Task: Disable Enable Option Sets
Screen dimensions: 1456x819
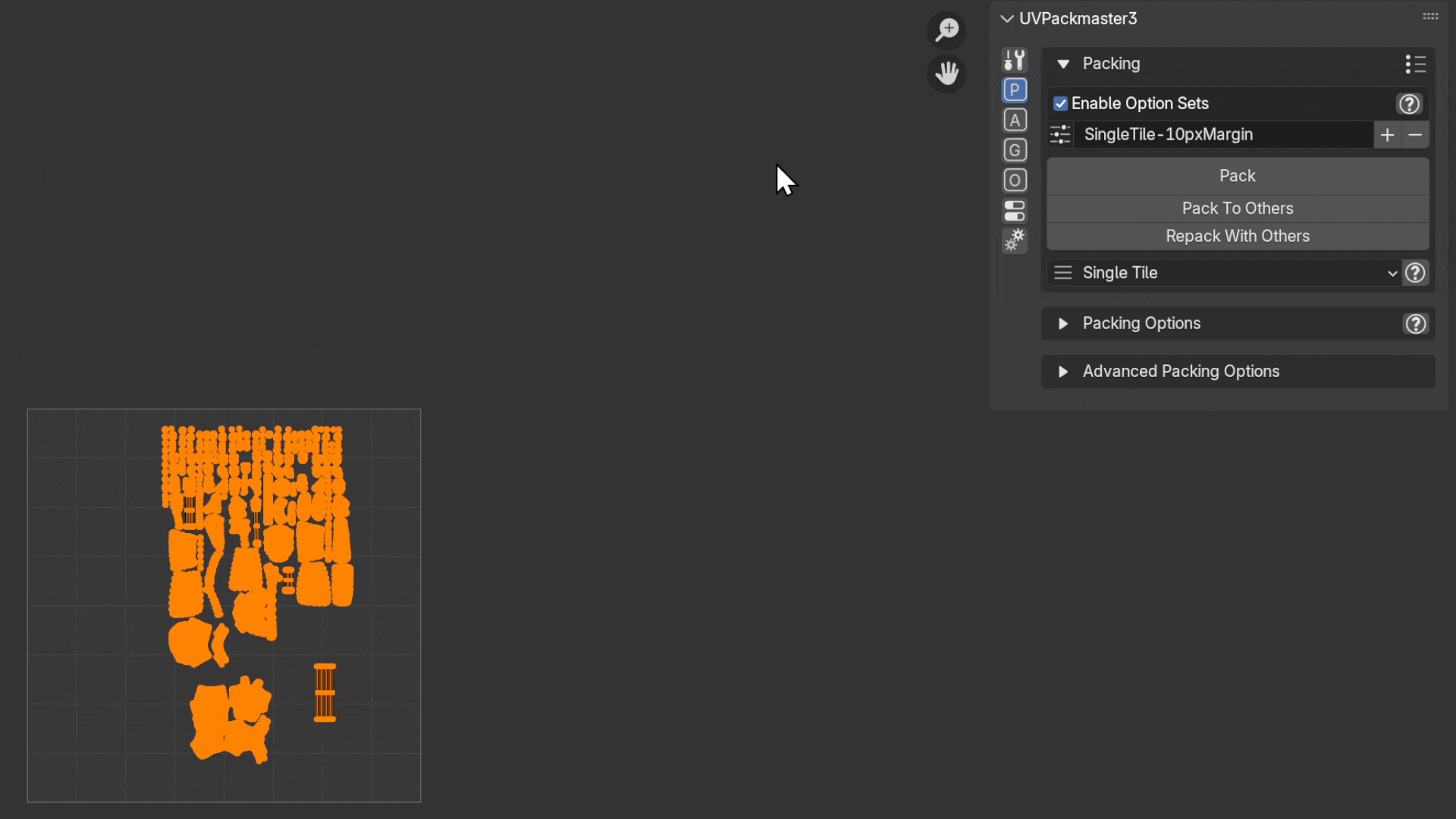Action: point(1060,103)
